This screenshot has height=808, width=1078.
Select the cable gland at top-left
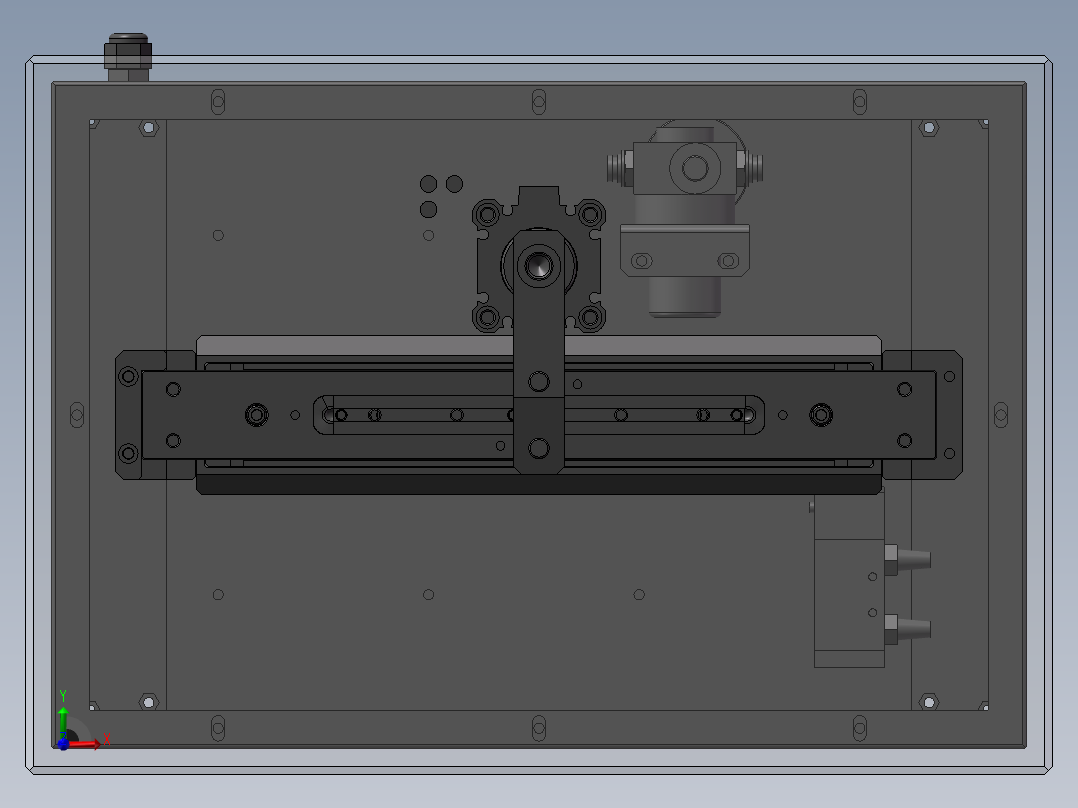tap(126, 48)
